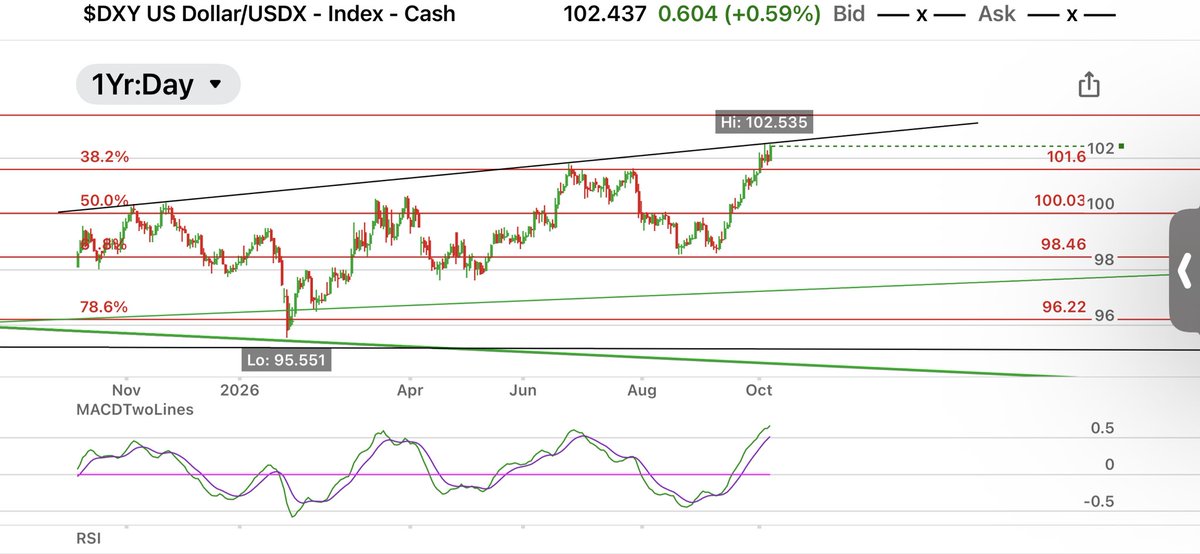Click the 100.03 retracement price value
Screen dimensions: 1200x554
pyautogui.click(x=1060, y=201)
